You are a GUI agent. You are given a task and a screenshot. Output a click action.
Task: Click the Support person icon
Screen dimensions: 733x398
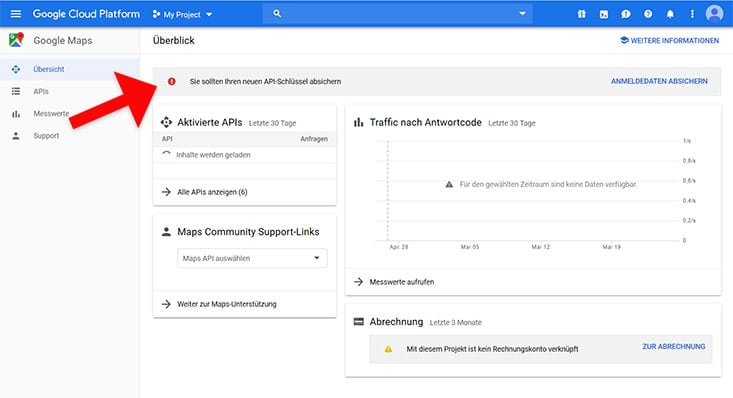tap(16, 136)
